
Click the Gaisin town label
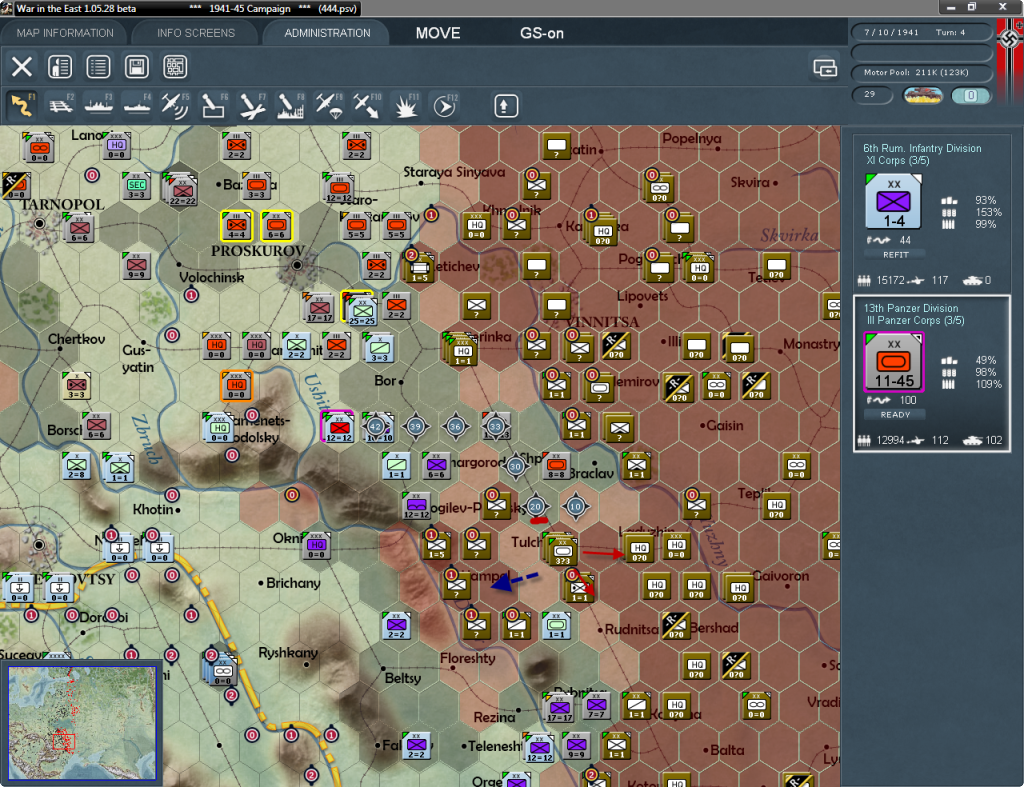[725, 426]
